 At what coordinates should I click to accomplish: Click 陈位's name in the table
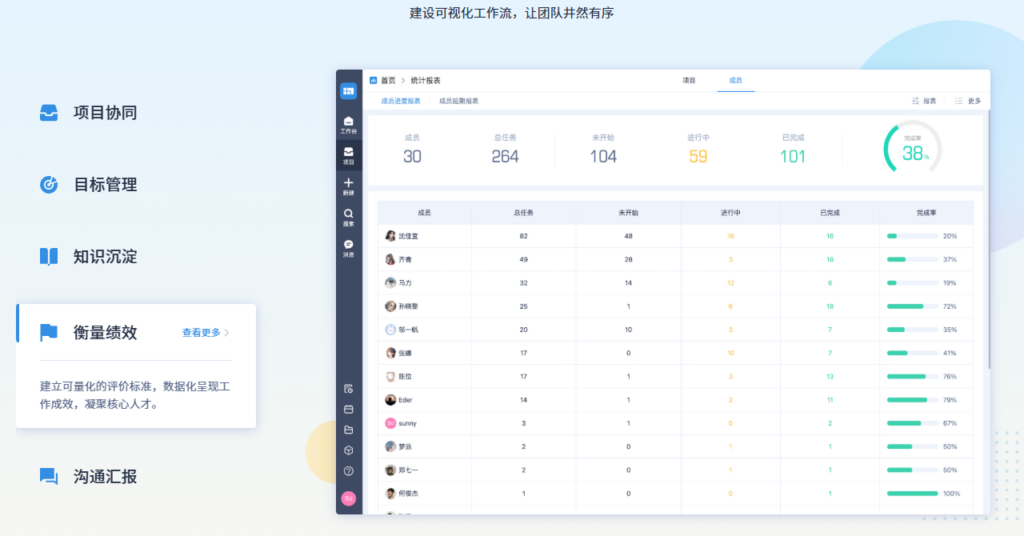click(406, 377)
